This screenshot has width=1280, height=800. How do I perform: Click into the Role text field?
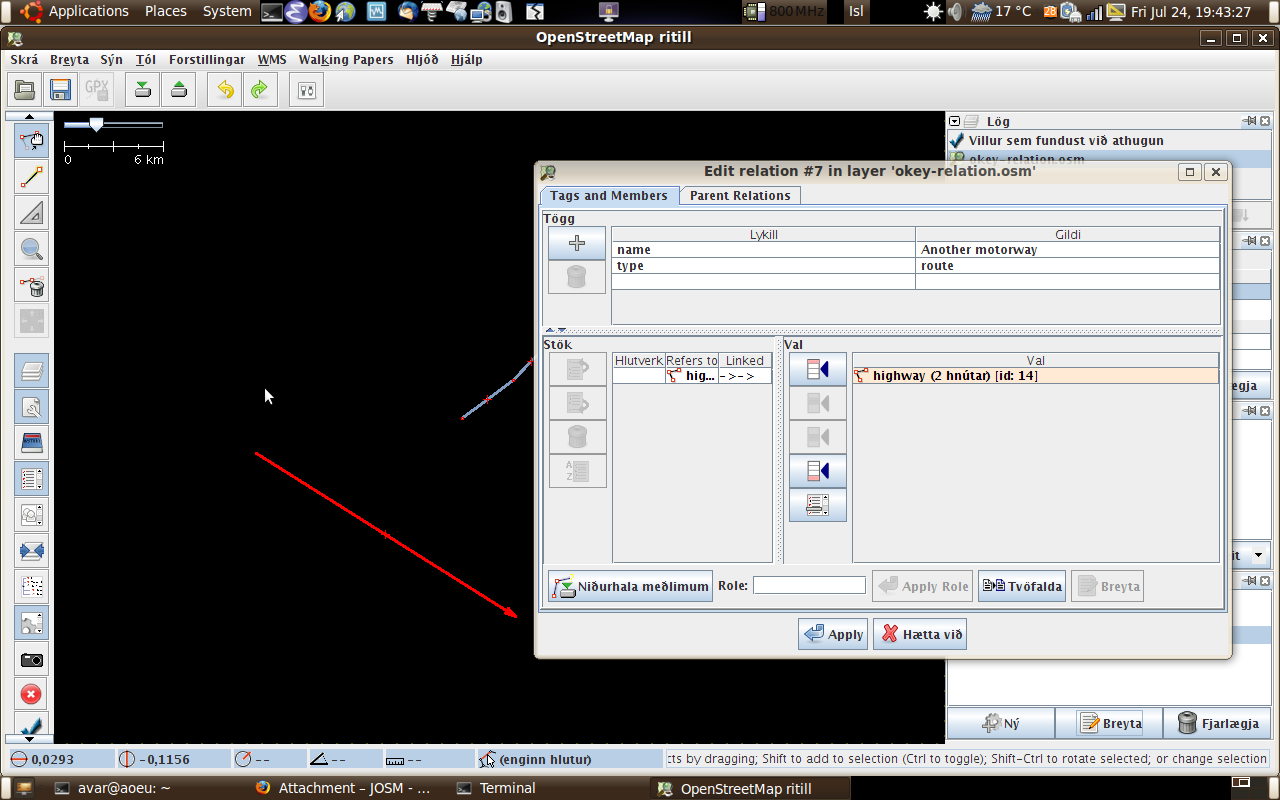(808, 586)
